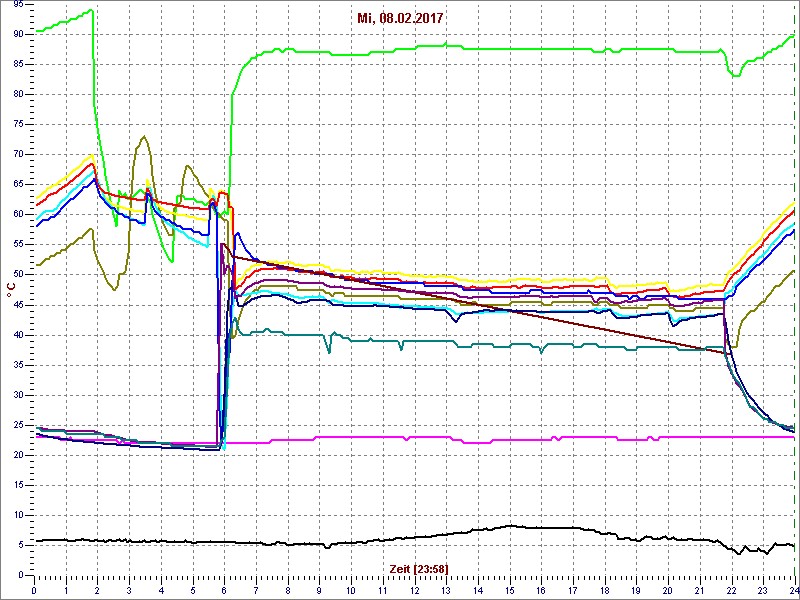This screenshot has width=800, height=600.
Task: Click the Zeit [23:58] time label
Action: click(x=419, y=568)
